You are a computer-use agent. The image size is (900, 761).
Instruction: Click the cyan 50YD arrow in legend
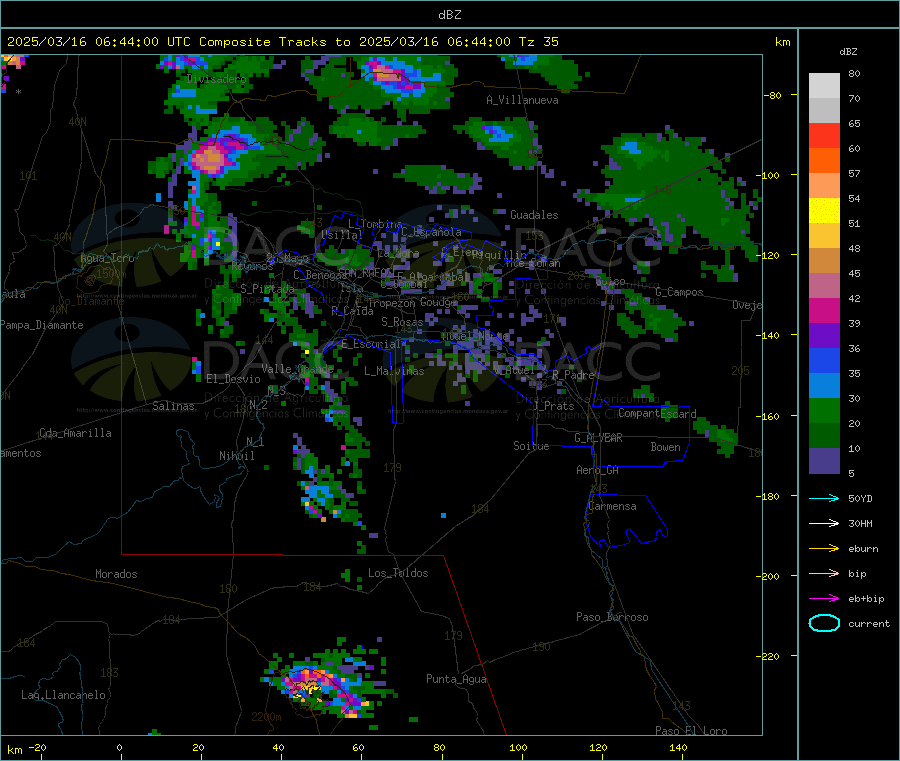pyautogui.click(x=824, y=498)
